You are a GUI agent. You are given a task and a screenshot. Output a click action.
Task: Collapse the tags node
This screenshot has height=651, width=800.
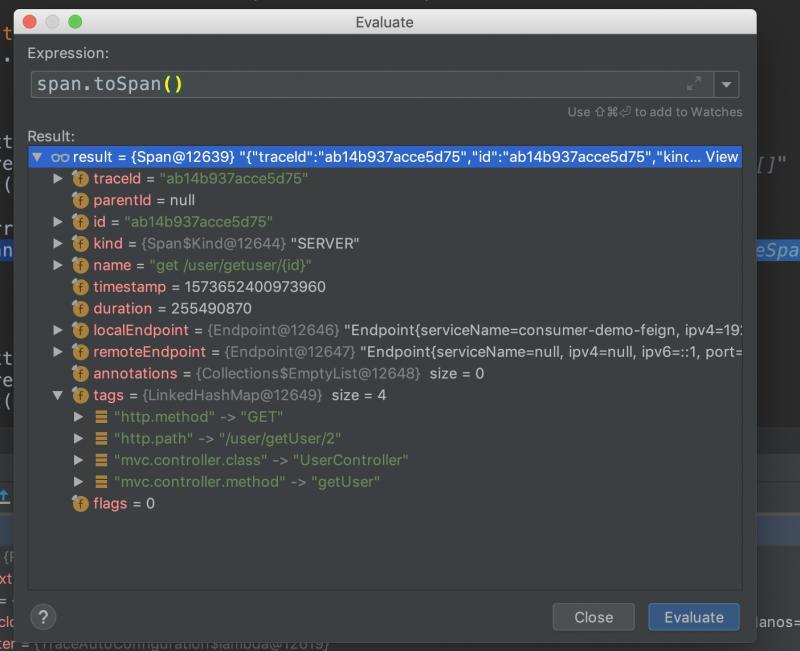[x=59, y=396]
